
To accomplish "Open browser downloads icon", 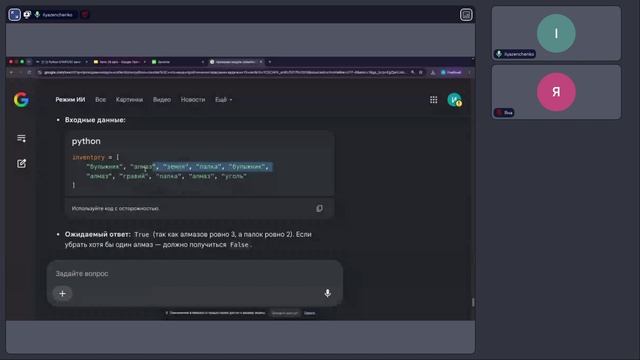I will [433, 72].
